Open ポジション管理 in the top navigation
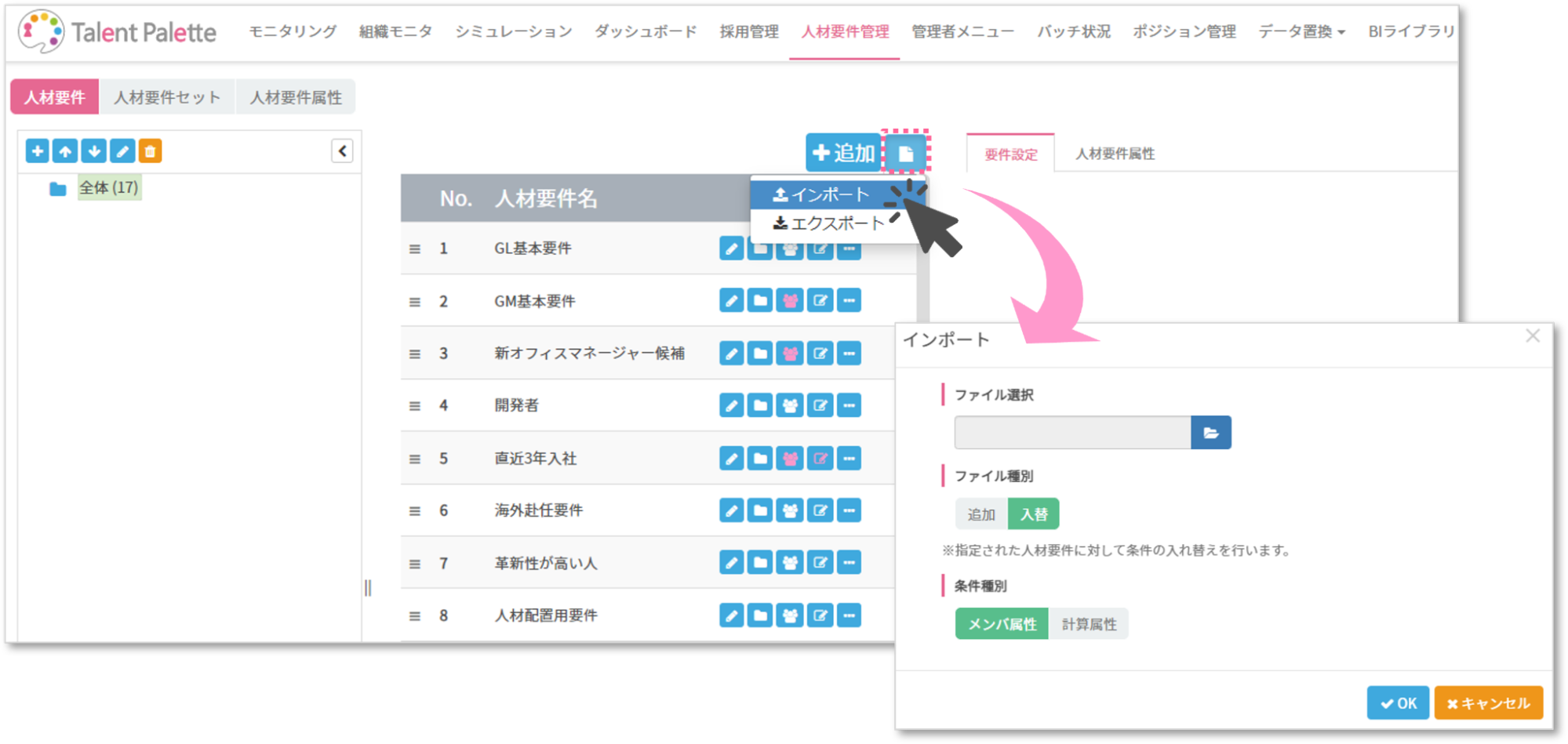The height and width of the screenshot is (744, 1568). [1184, 31]
